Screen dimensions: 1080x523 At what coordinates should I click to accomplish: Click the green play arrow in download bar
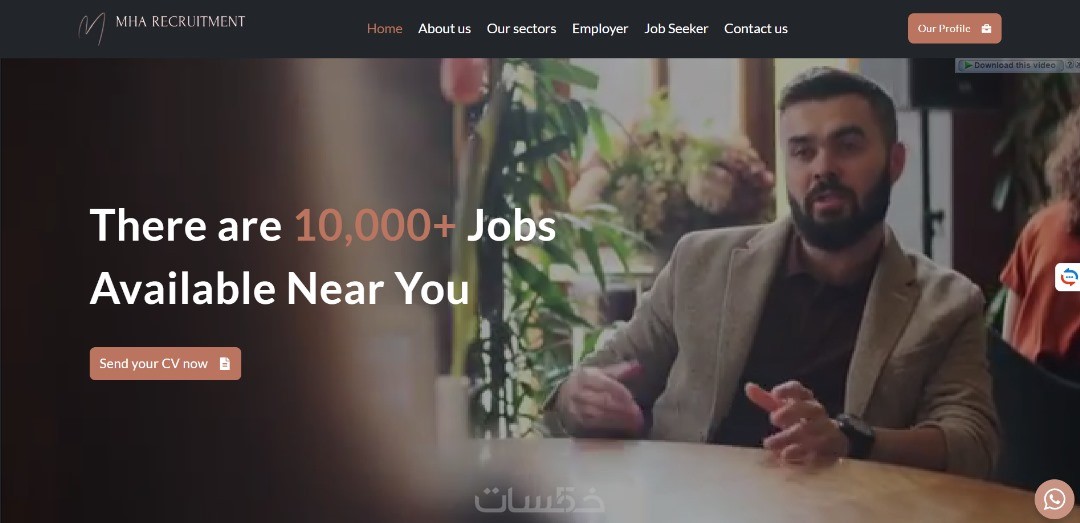tap(968, 65)
